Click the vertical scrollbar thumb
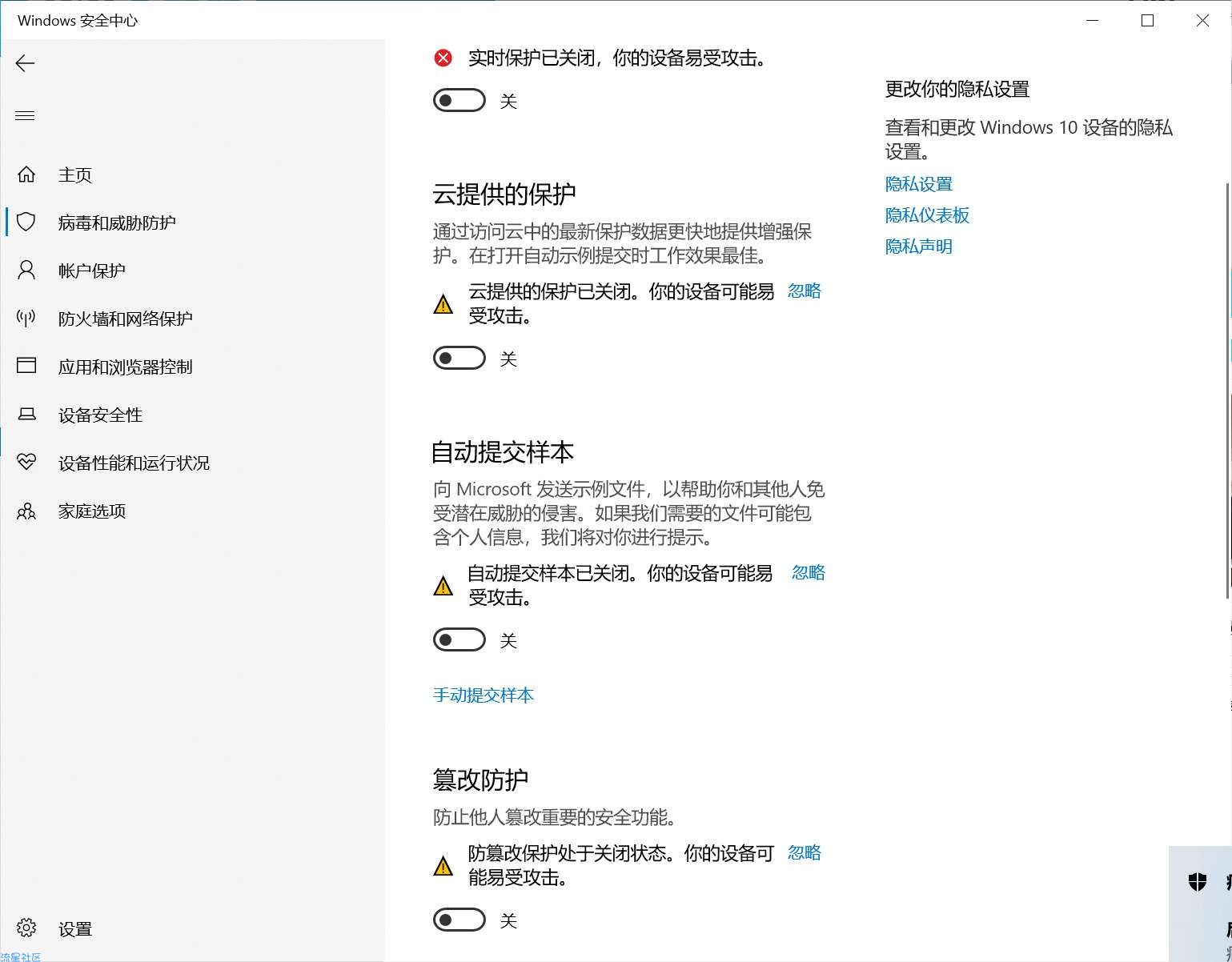This screenshot has width=1232, height=962. [x=1228, y=391]
